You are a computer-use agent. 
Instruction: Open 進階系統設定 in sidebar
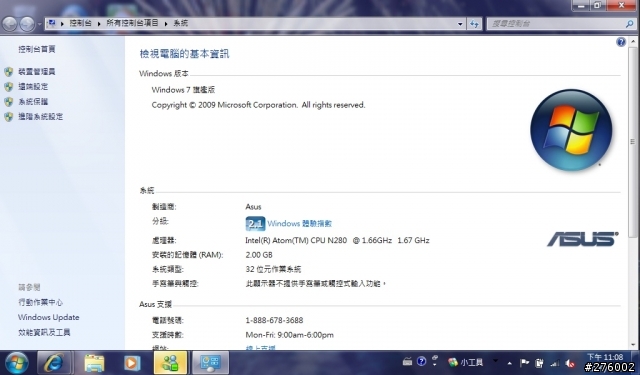click(x=40, y=117)
